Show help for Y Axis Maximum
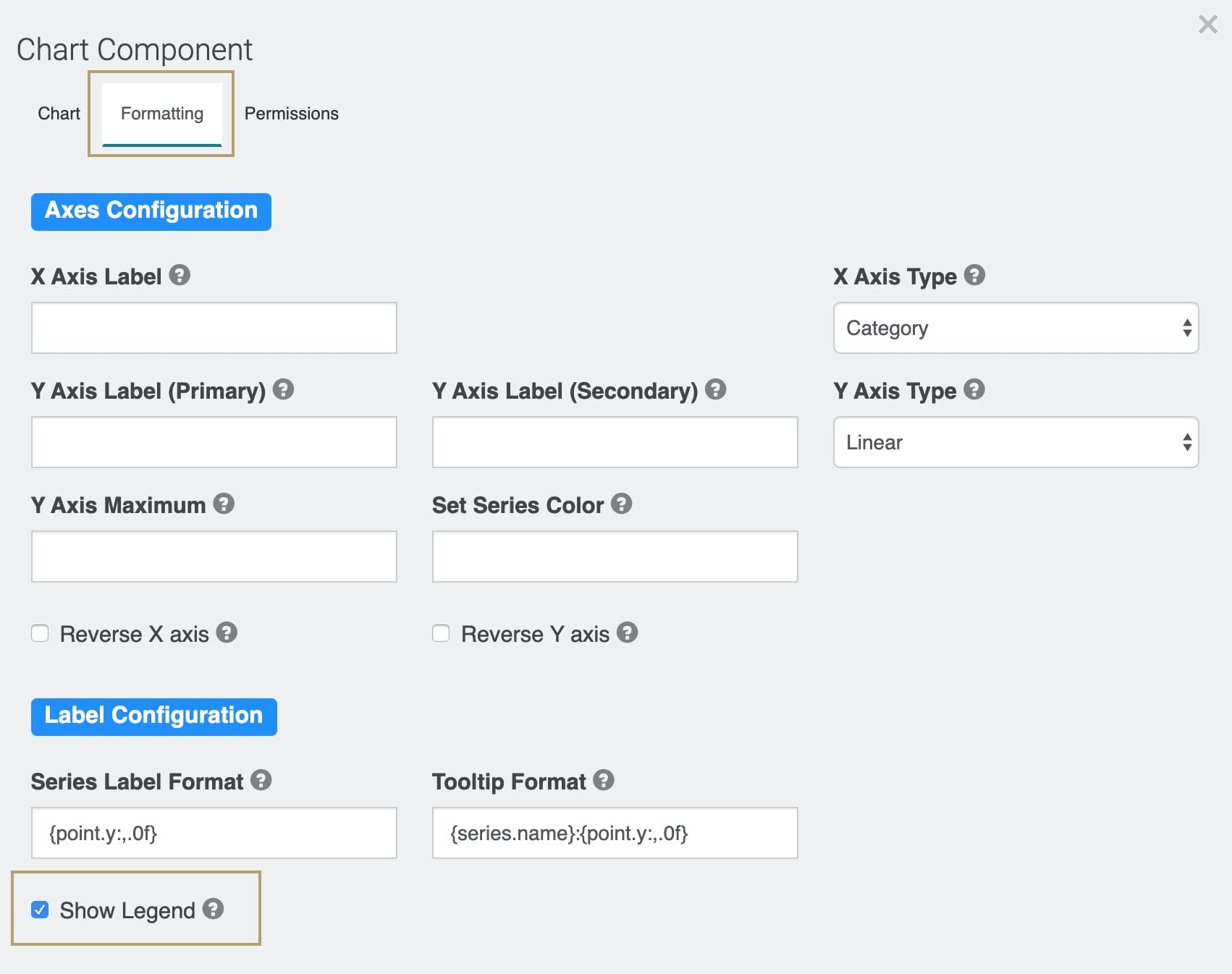Viewport: 1232px width, 974px height. point(224,504)
